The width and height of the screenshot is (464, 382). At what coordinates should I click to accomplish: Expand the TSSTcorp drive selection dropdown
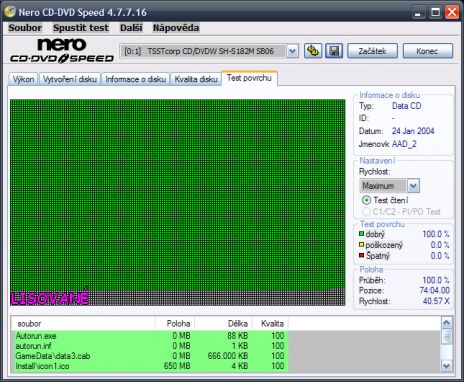coord(292,51)
